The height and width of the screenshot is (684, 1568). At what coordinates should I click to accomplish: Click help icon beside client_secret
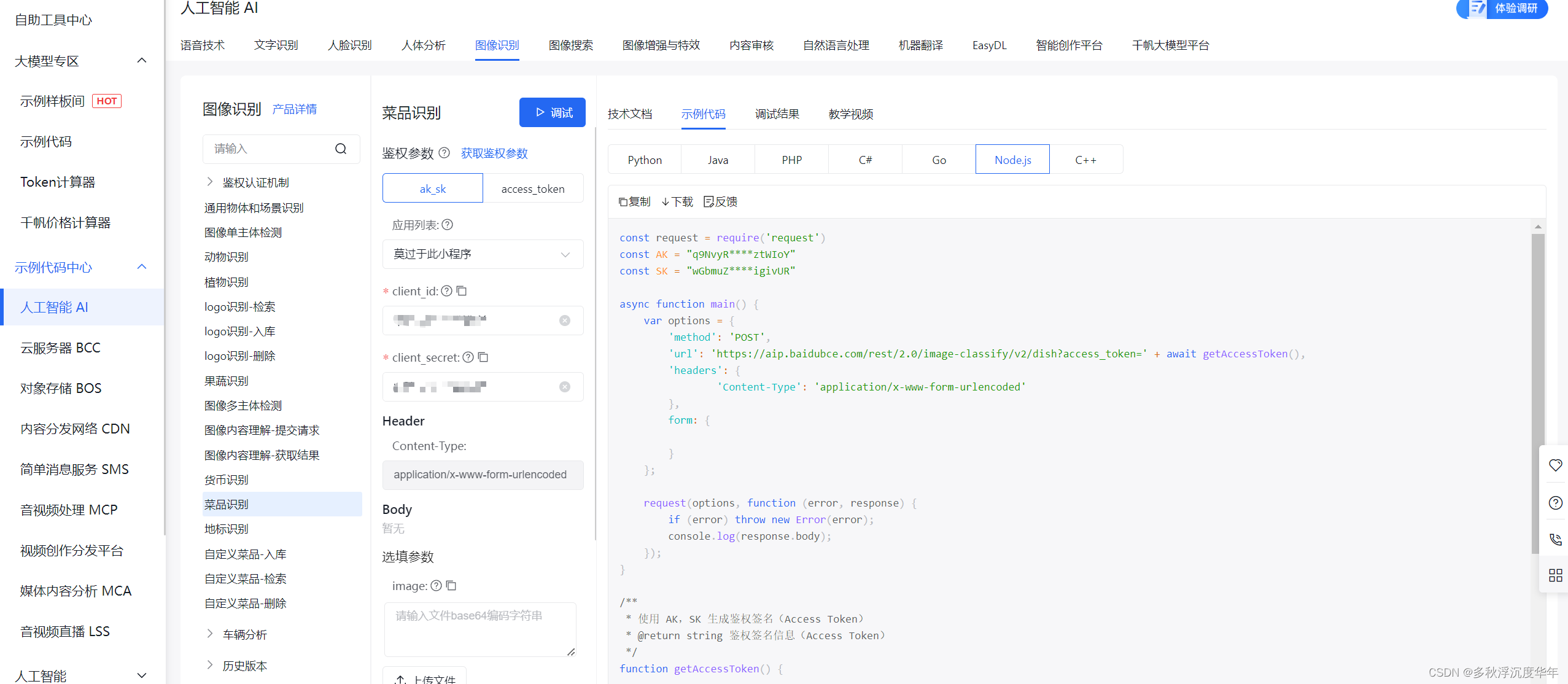pyautogui.click(x=468, y=357)
